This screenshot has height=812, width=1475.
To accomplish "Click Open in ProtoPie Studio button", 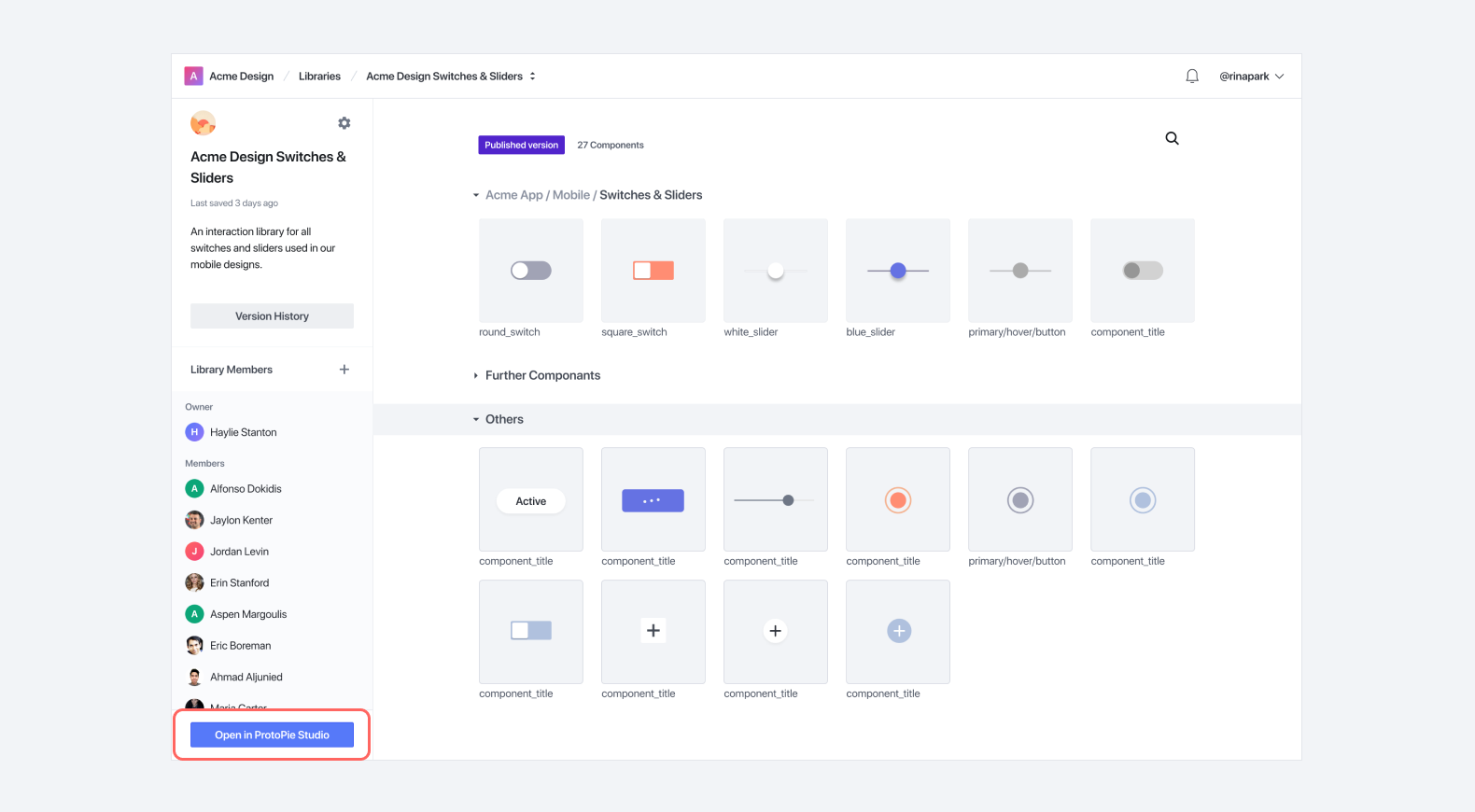I will click(x=272, y=735).
